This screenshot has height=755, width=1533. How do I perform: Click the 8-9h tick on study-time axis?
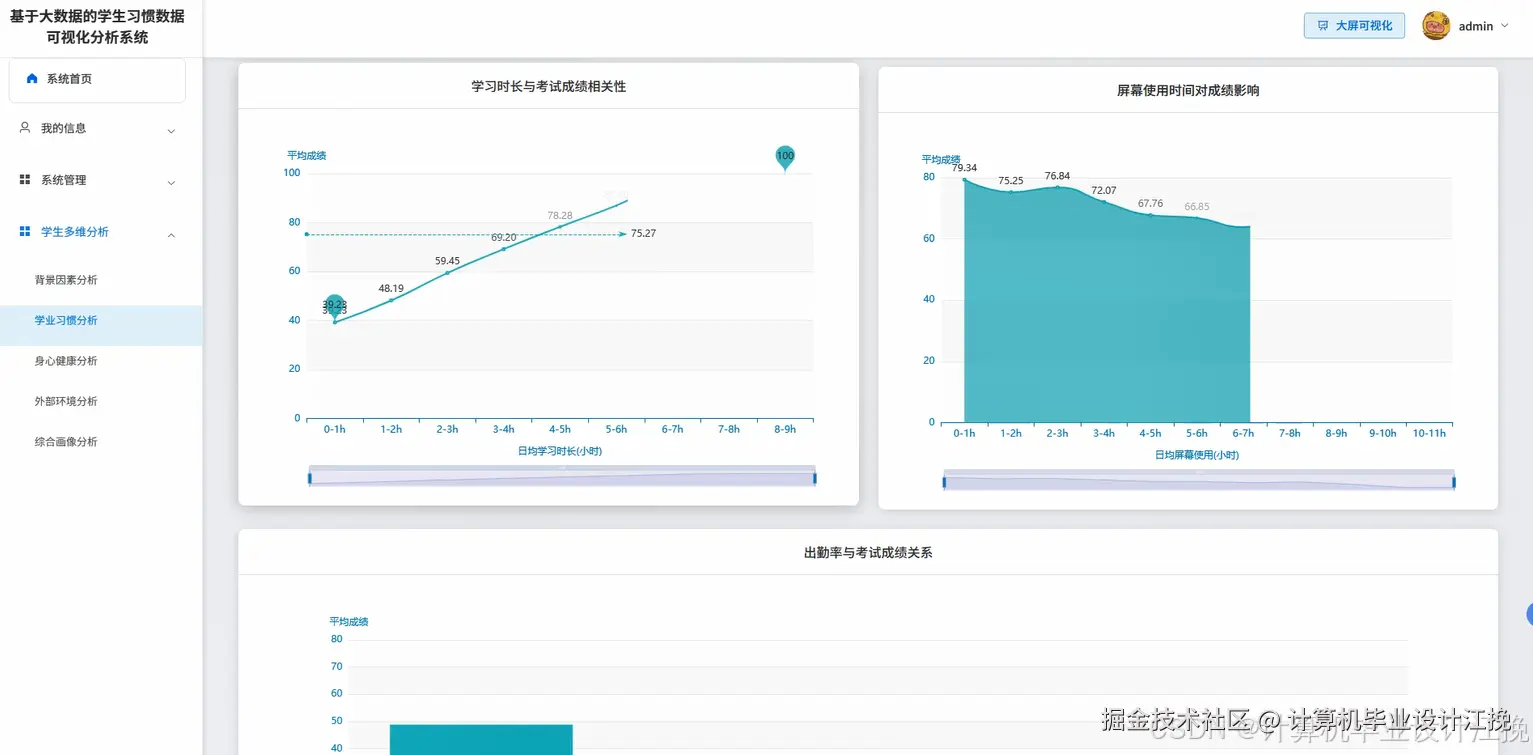(785, 429)
